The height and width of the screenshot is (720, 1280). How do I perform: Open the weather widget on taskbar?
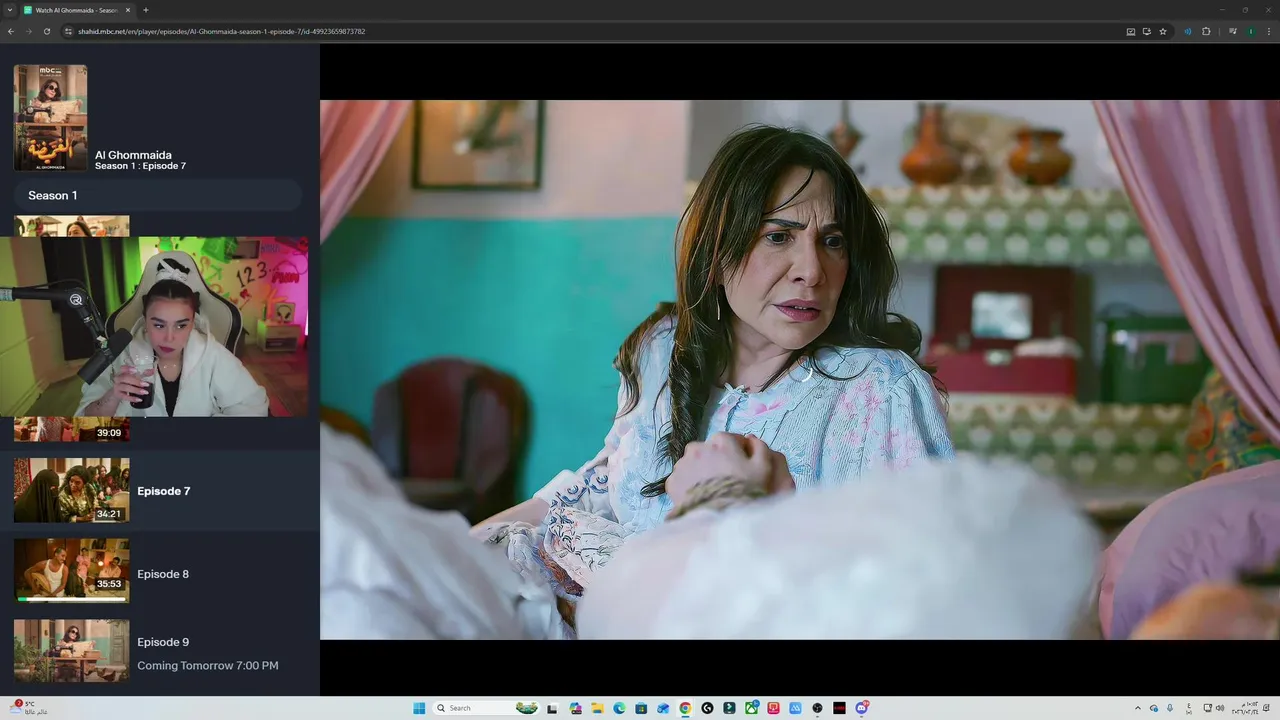click(28, 707)
